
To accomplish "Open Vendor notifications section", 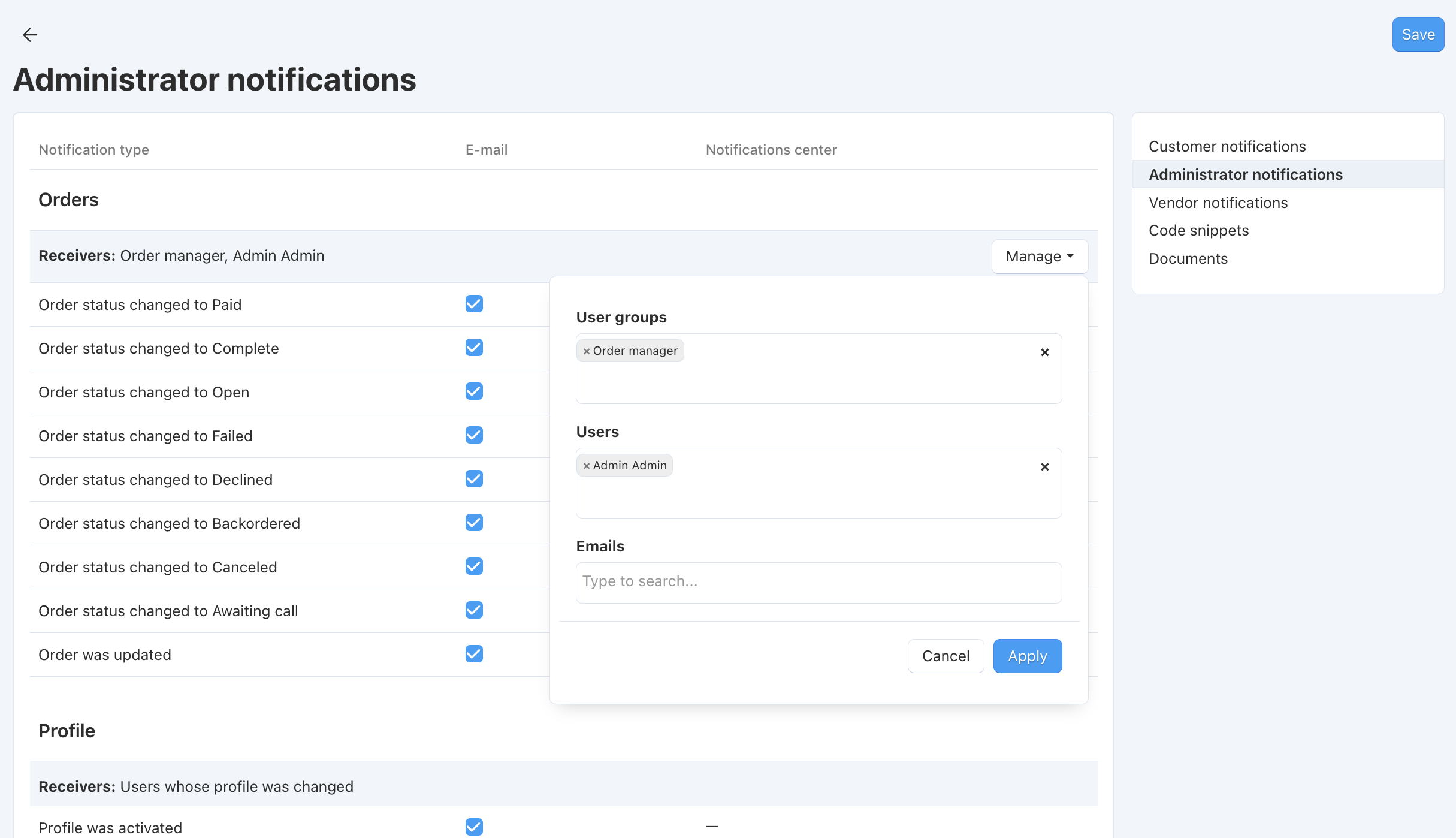I will click(1218, 203).
